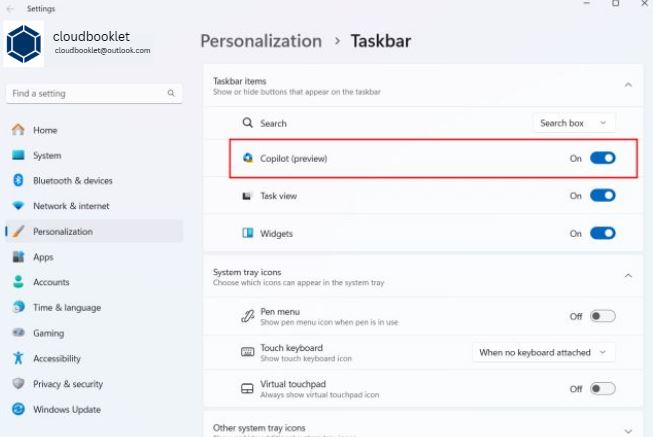Click the Privacy shield icon
The image size is (653, 437).
tap(18, 383)
